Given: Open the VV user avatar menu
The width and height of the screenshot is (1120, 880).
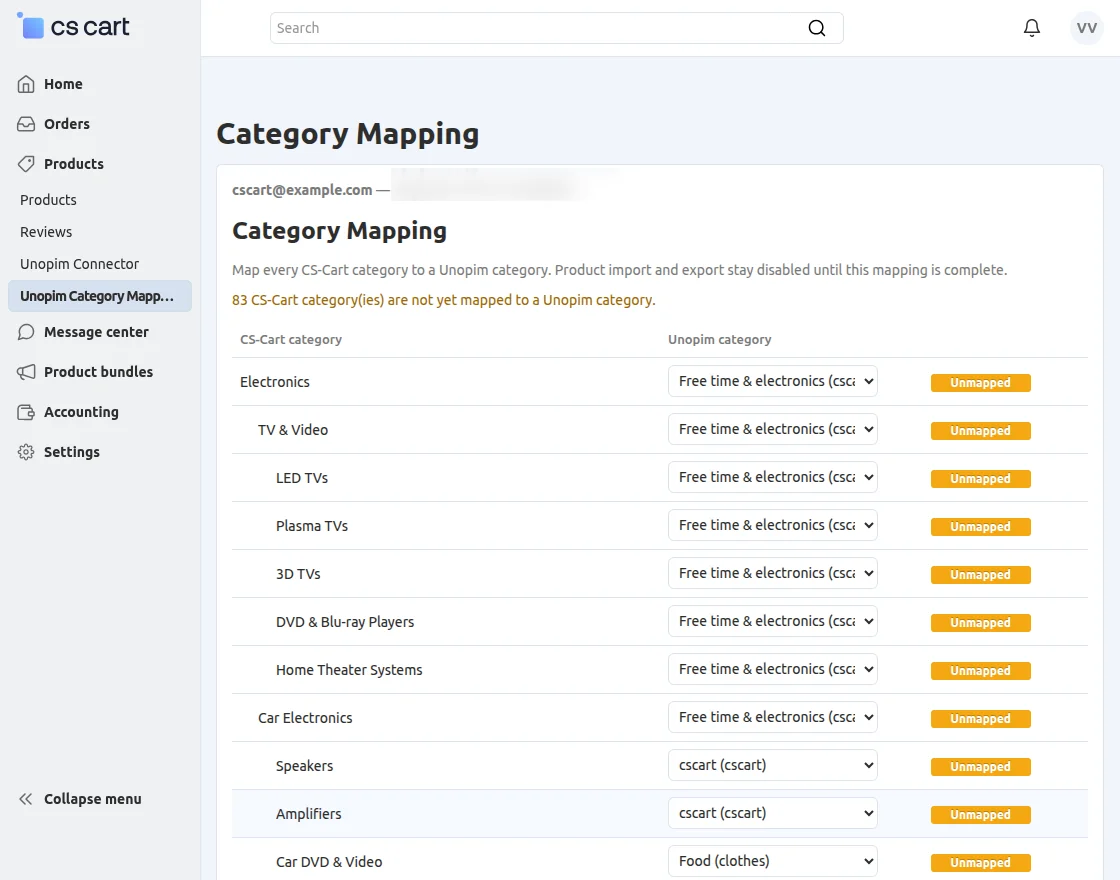Looking at the screenshot, I should click(1086, 28).
